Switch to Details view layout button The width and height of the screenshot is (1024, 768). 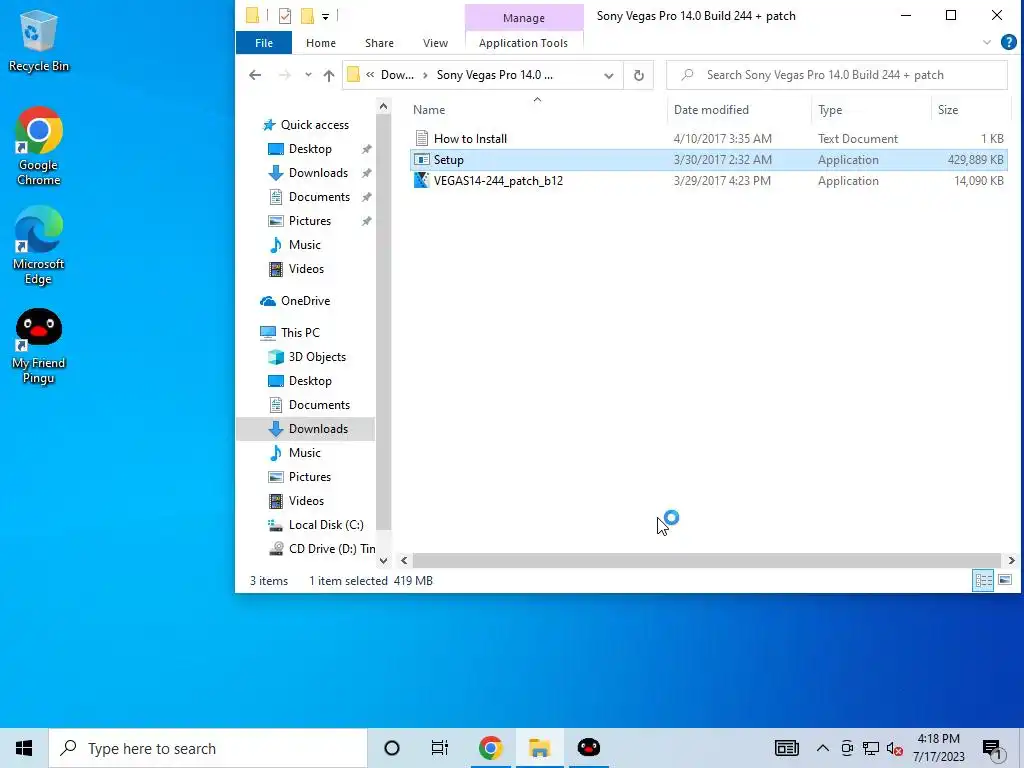(983, 581)
